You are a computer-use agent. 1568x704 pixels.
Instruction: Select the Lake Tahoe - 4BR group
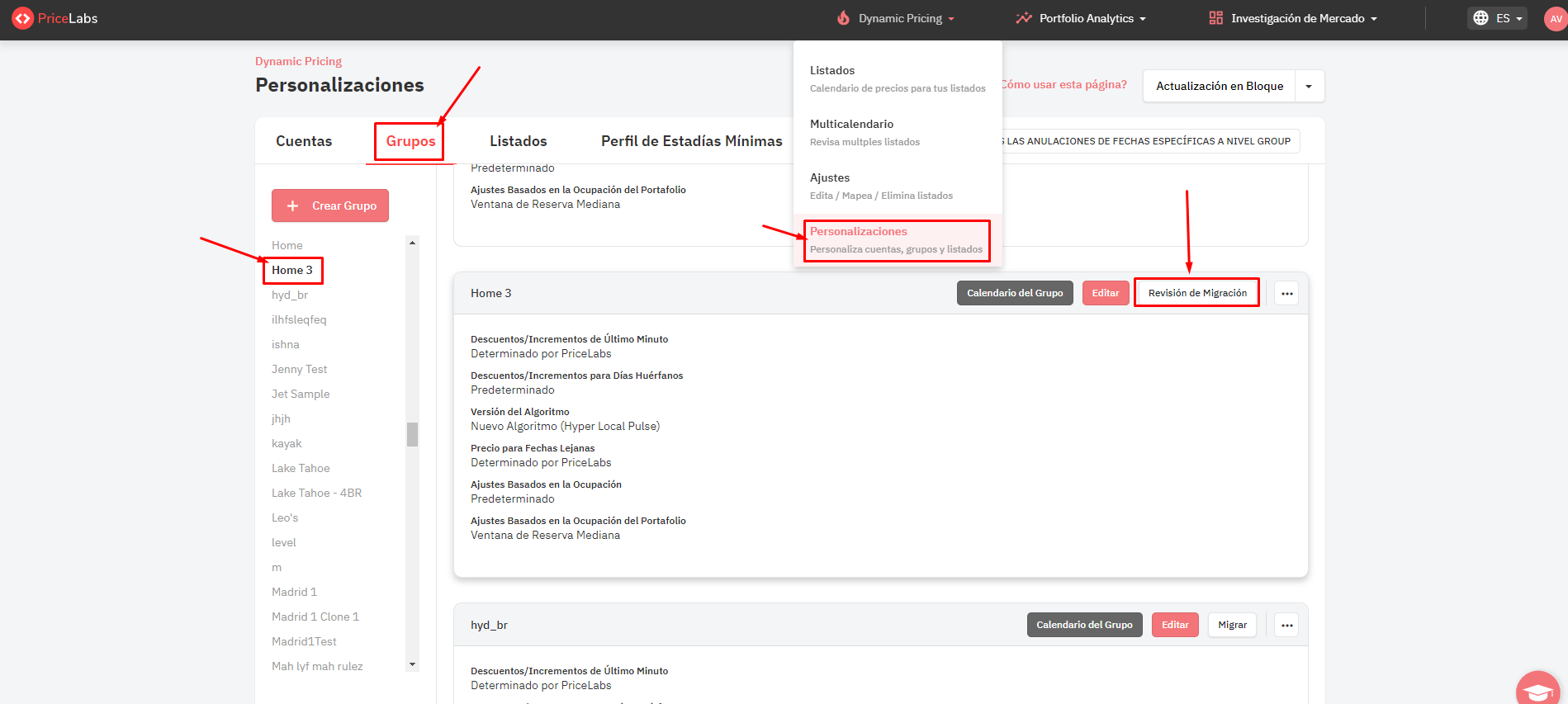point(316,493)
